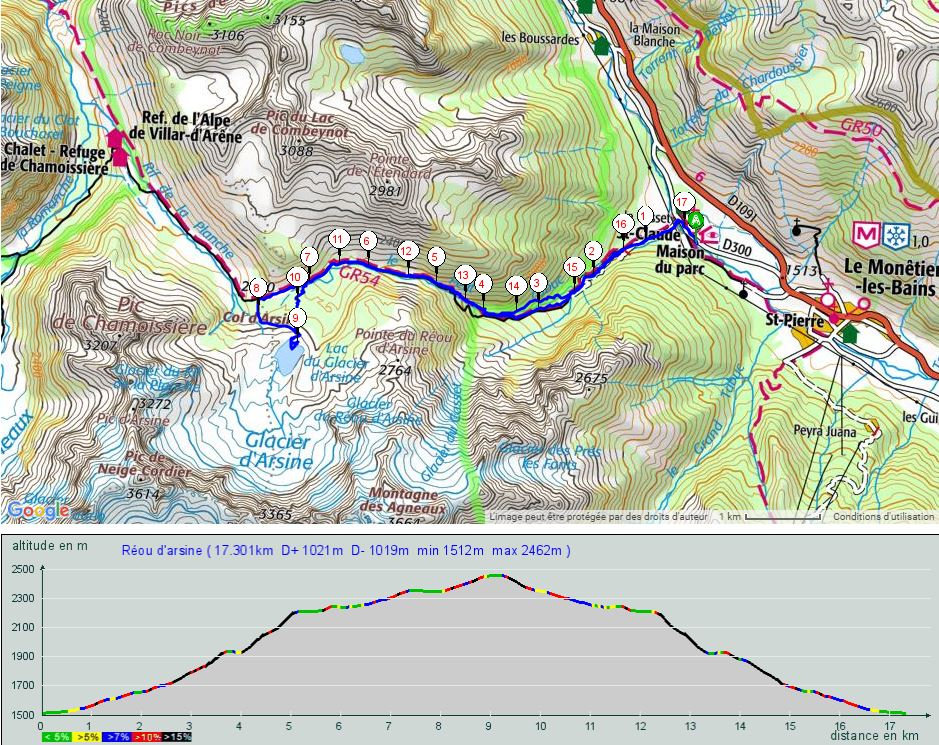The width and height of the screenshot is (939, 745).
Task: Click the green start marker at le Casset
Action: (x=697, y=219)
